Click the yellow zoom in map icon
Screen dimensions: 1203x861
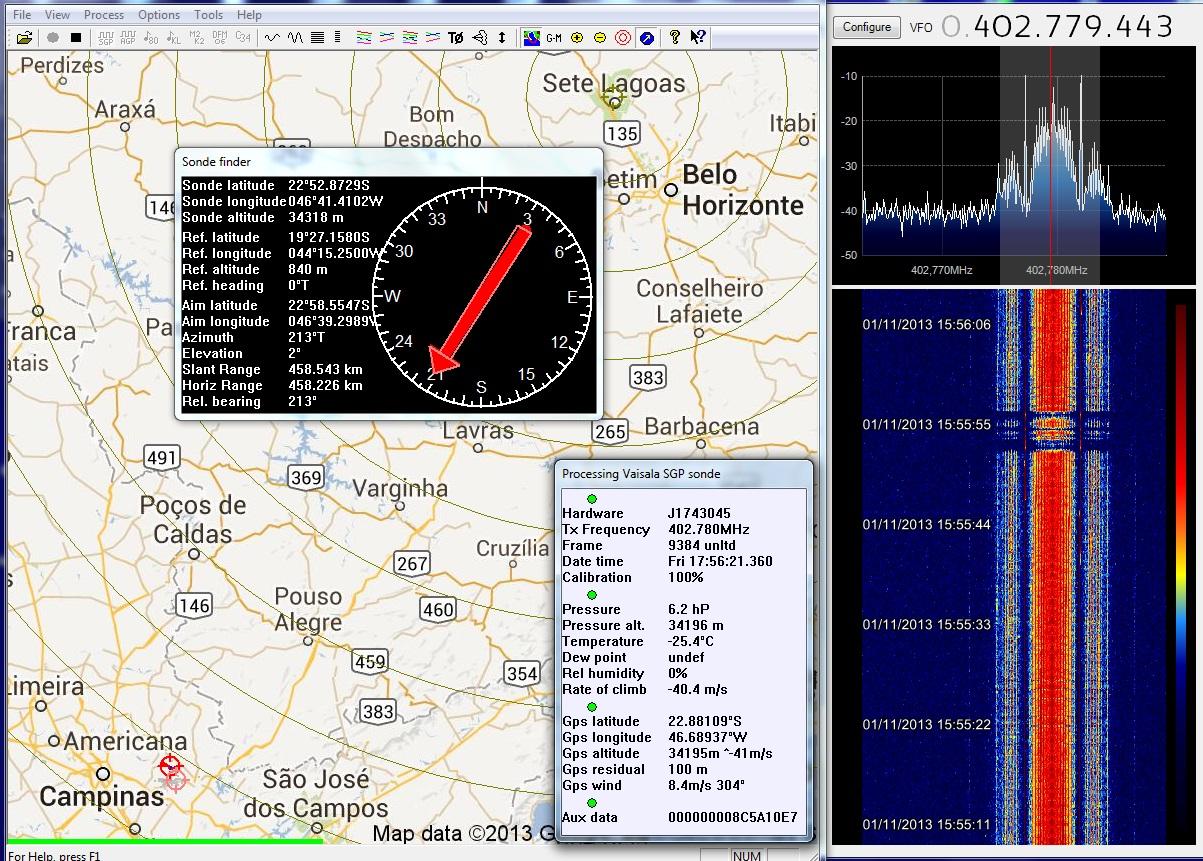577,38
